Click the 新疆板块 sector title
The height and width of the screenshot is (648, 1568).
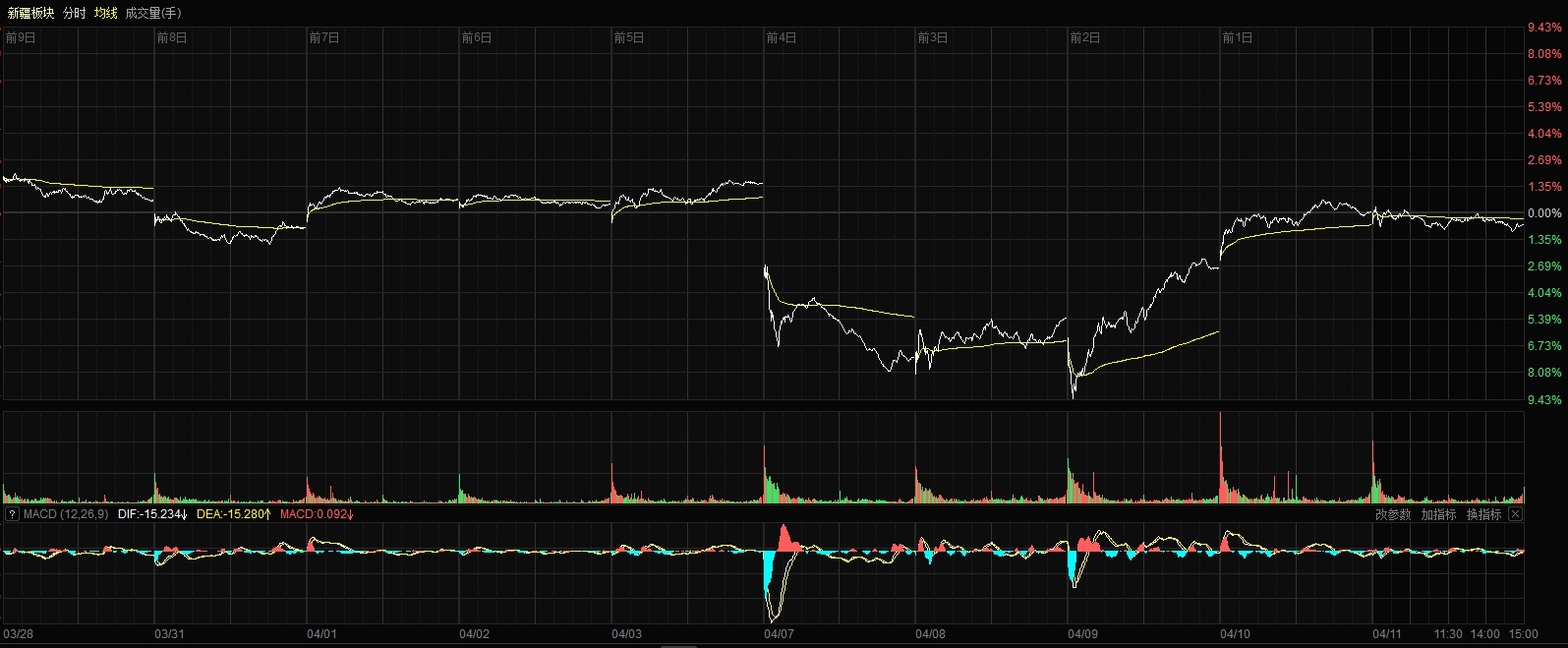30,13
